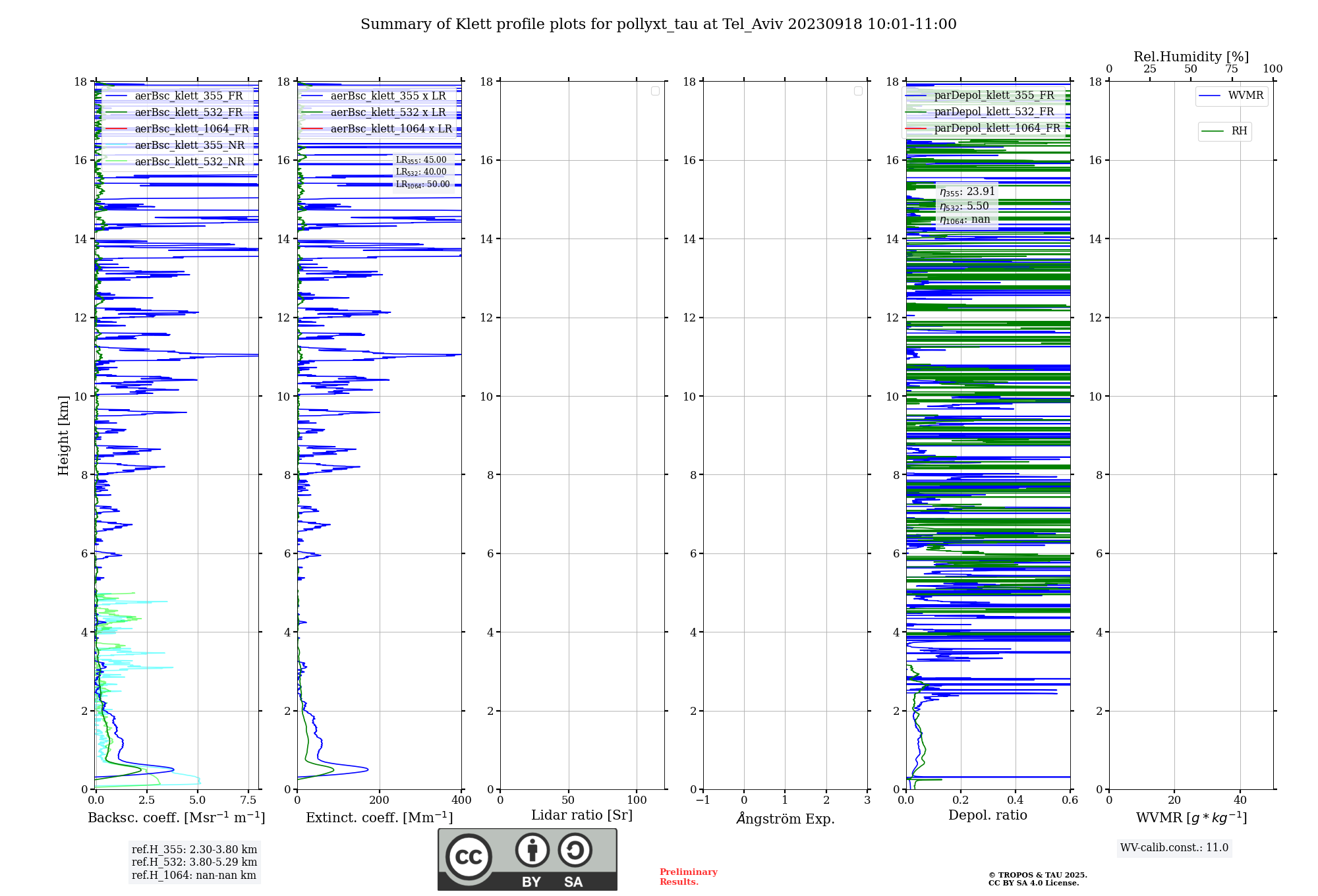The height and width of the screenshot is (896, 1318).
Task: Click the WVMR [g*kg⁻¹] axis label
Action: [1191, 818]
